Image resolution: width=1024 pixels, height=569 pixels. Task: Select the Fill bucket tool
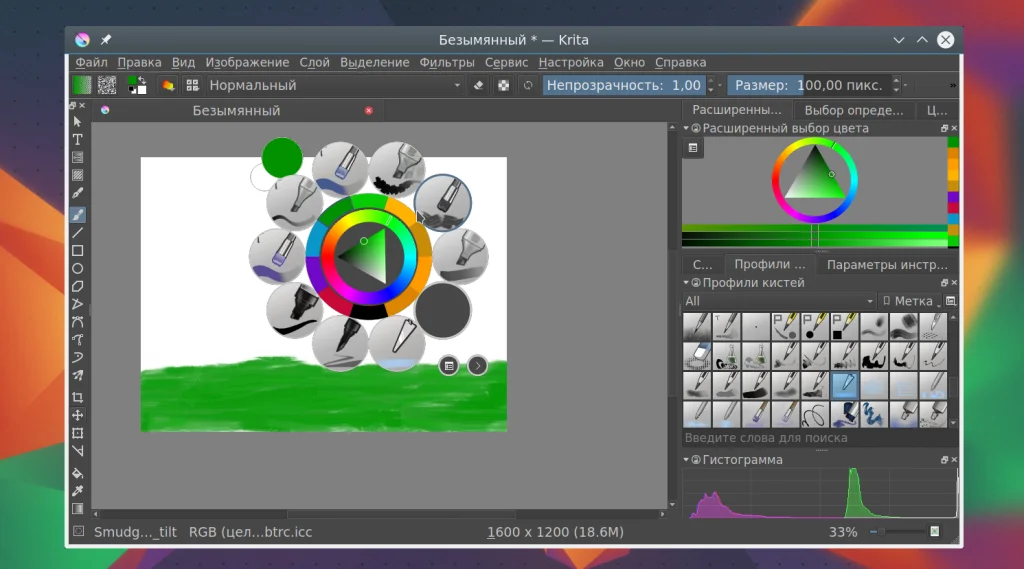click(77, 473)
